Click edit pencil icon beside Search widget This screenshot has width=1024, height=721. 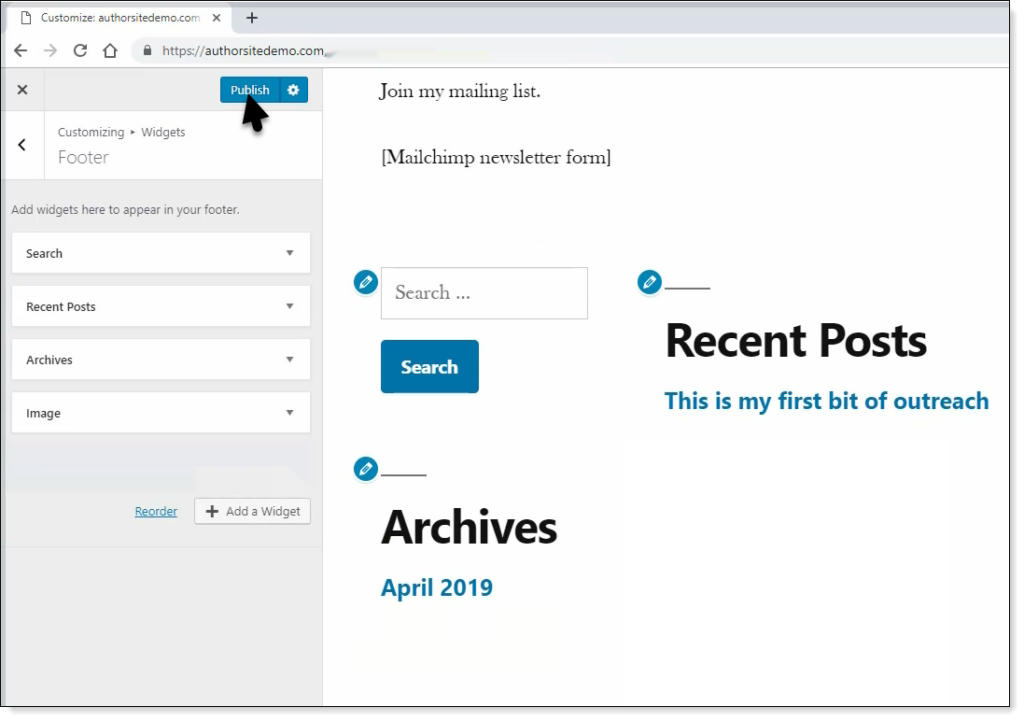[366, 283]
